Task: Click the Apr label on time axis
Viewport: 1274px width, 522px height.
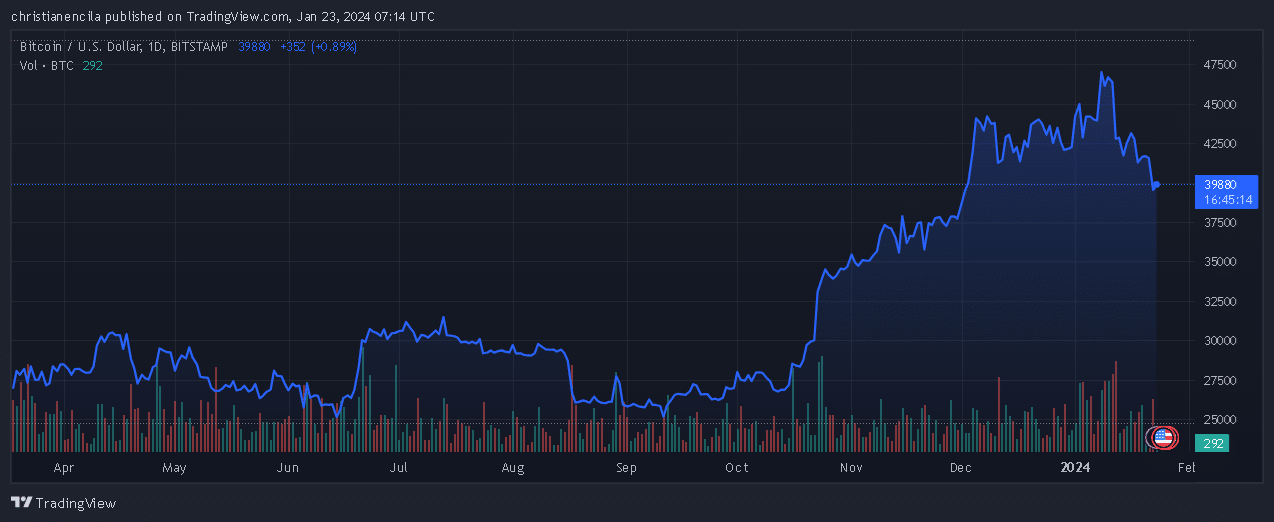Action: [64, 467]
